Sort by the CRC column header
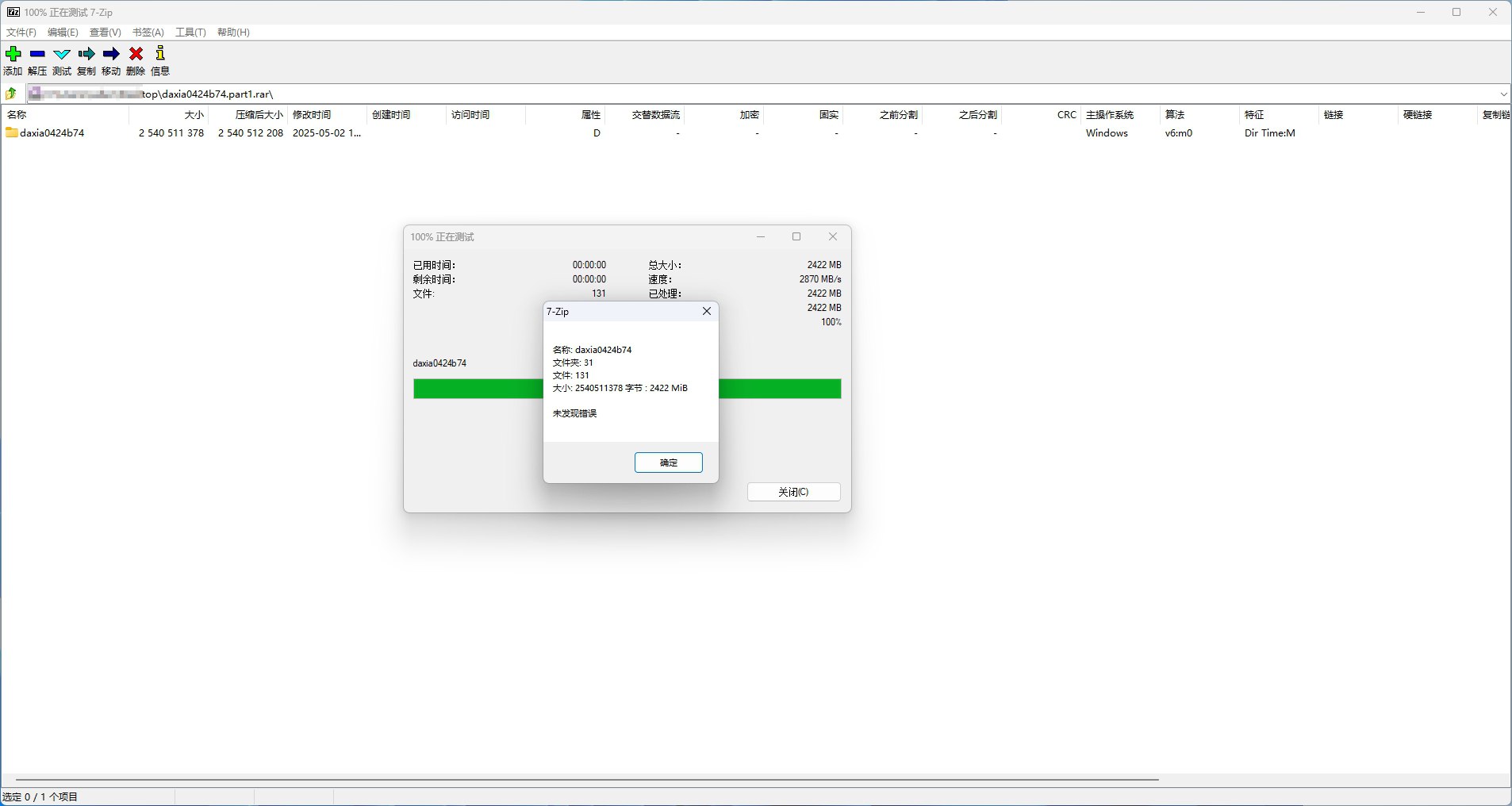Viewport: 1512px width, 806px height. (1041, 115)
